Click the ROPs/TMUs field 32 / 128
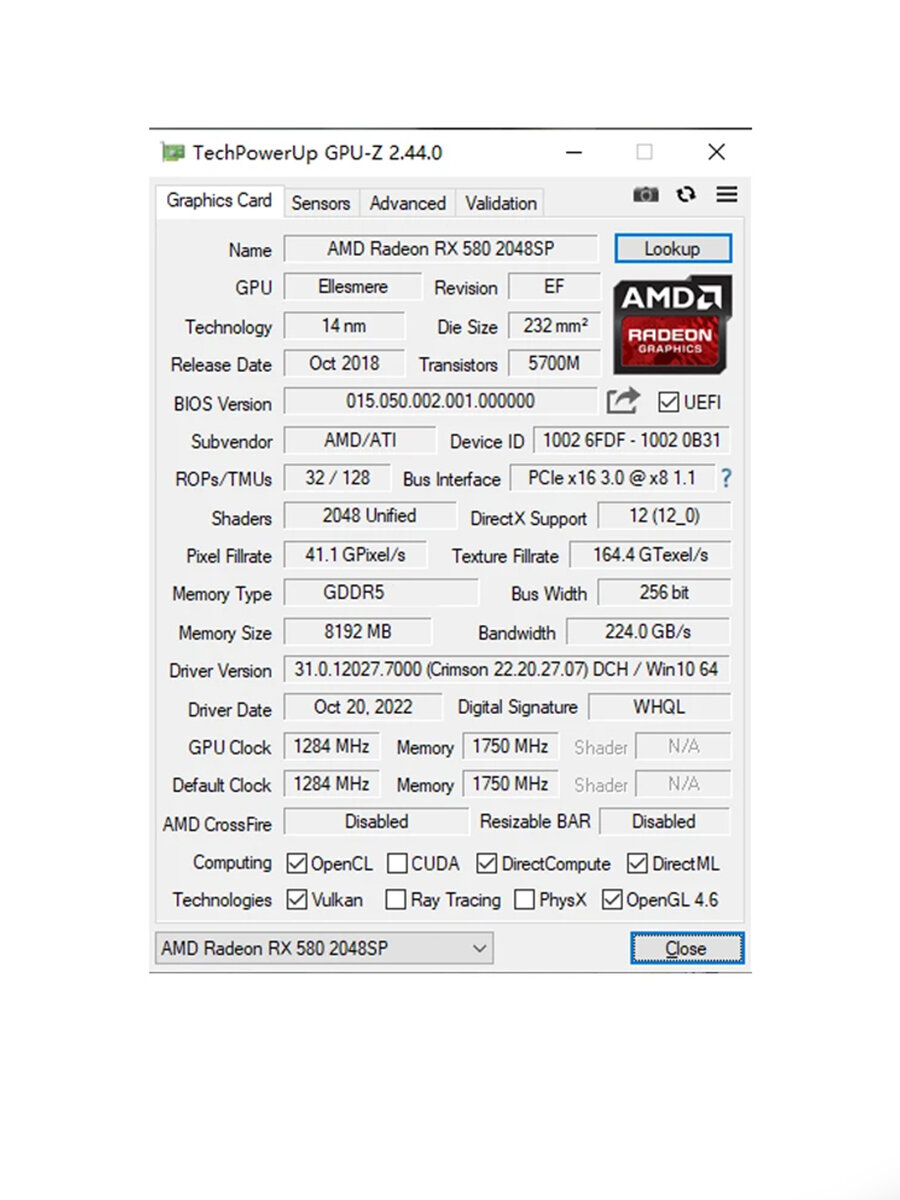The image size is (900, 1200). [337, 478]
